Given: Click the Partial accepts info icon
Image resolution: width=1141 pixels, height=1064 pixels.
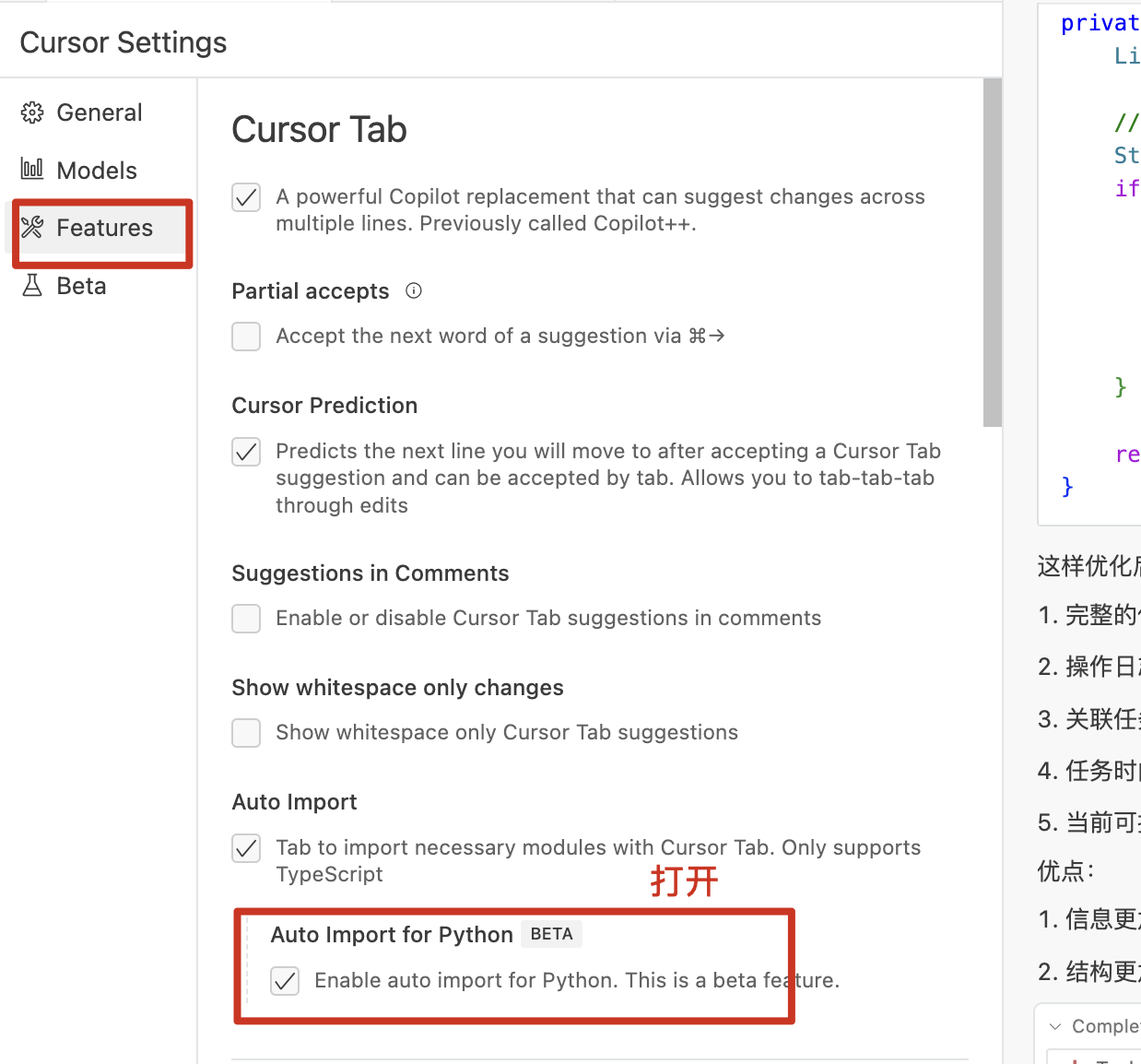Looking at the screenshot, I should tap(414, 290).
